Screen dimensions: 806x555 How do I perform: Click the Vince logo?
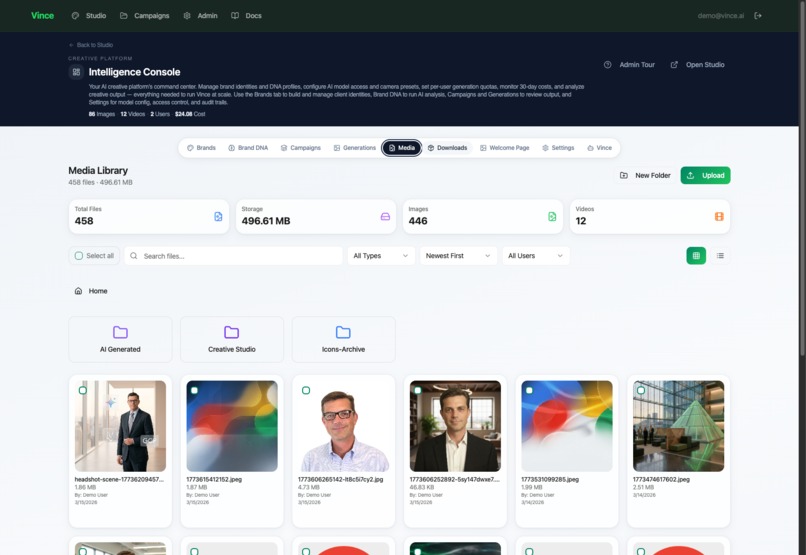(x=42, y=15)
